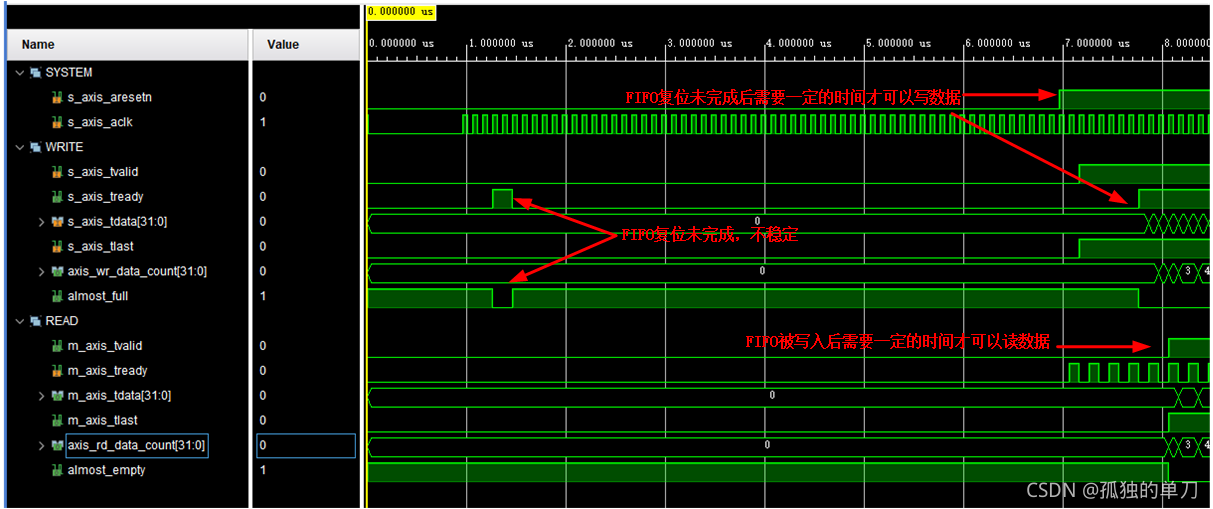Click the axis_rd_data_count value field
1213x509 pixels.
(x=305, y=445)
